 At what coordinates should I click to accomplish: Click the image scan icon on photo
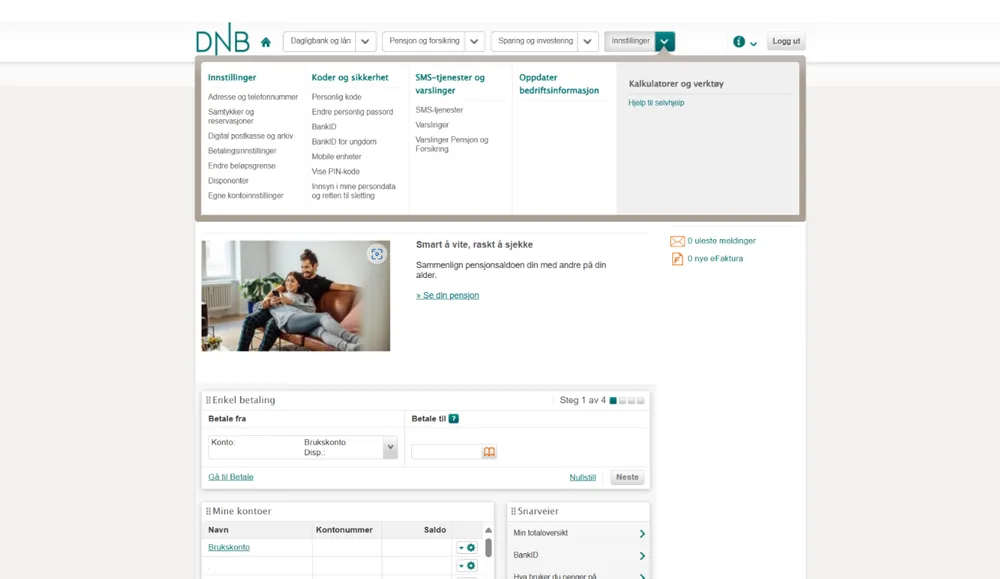(376, 254)
